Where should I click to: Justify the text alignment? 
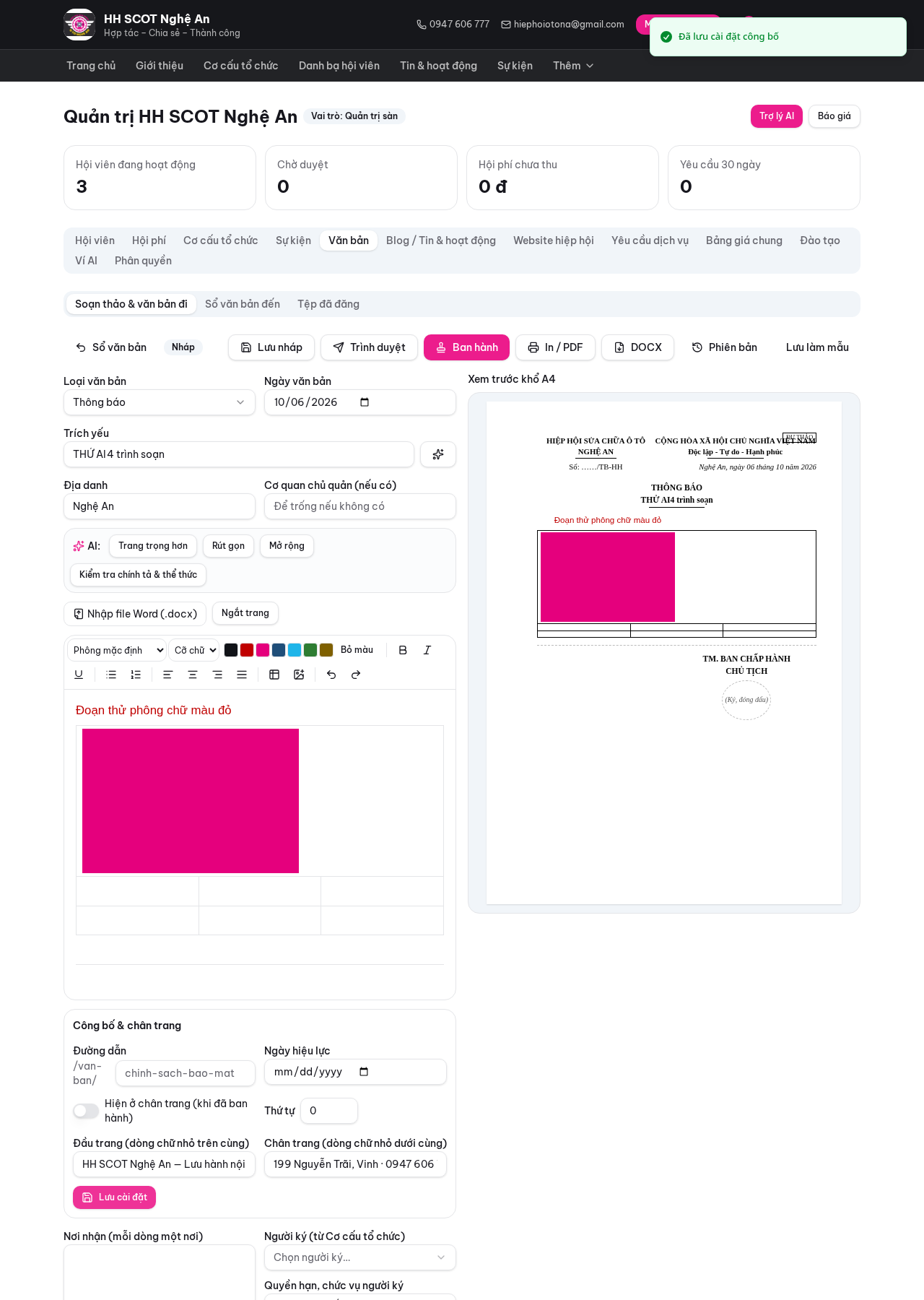pos(242,675)
